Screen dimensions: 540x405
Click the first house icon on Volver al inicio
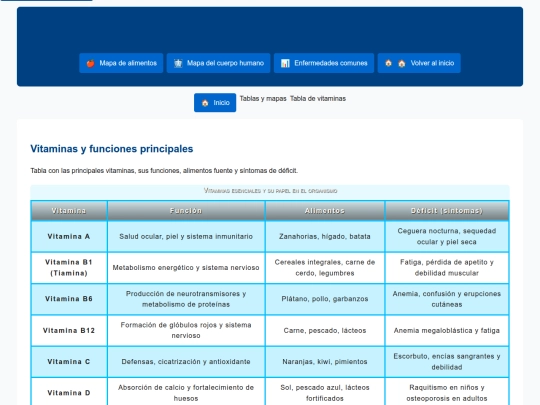pyautogui.click(x=388, y=63)
